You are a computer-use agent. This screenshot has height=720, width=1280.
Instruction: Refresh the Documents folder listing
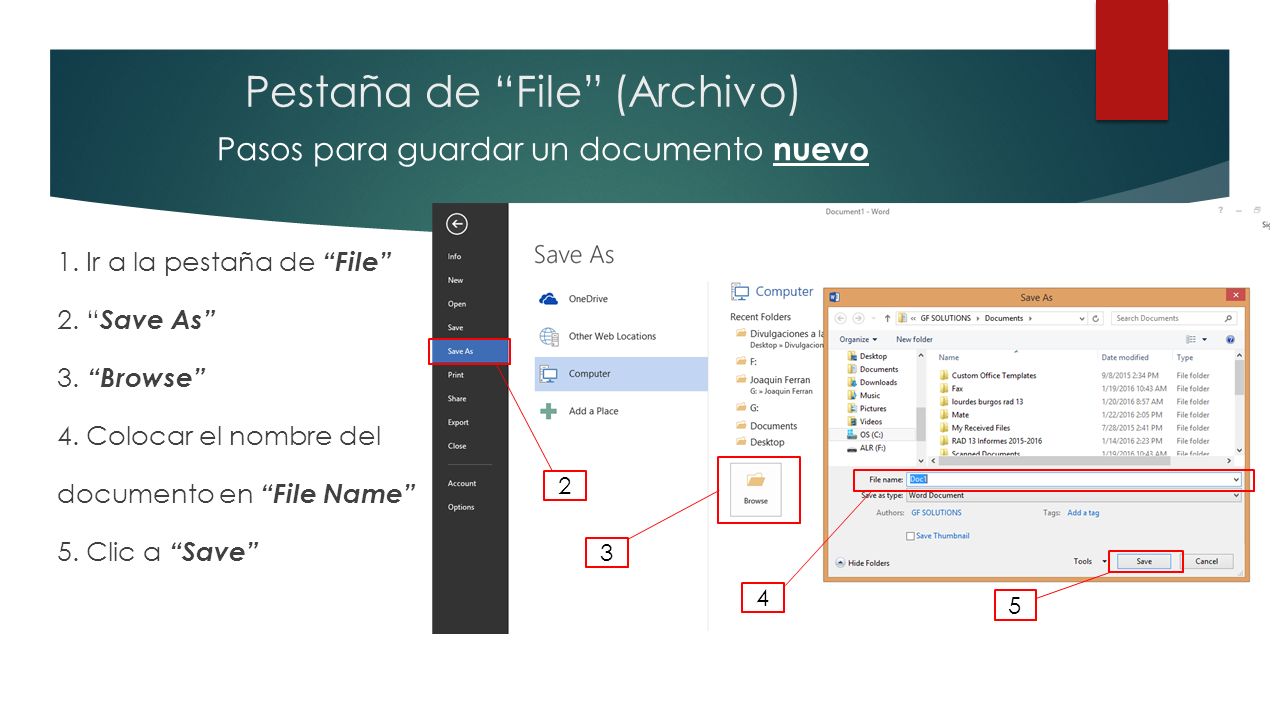(1097, 318)
